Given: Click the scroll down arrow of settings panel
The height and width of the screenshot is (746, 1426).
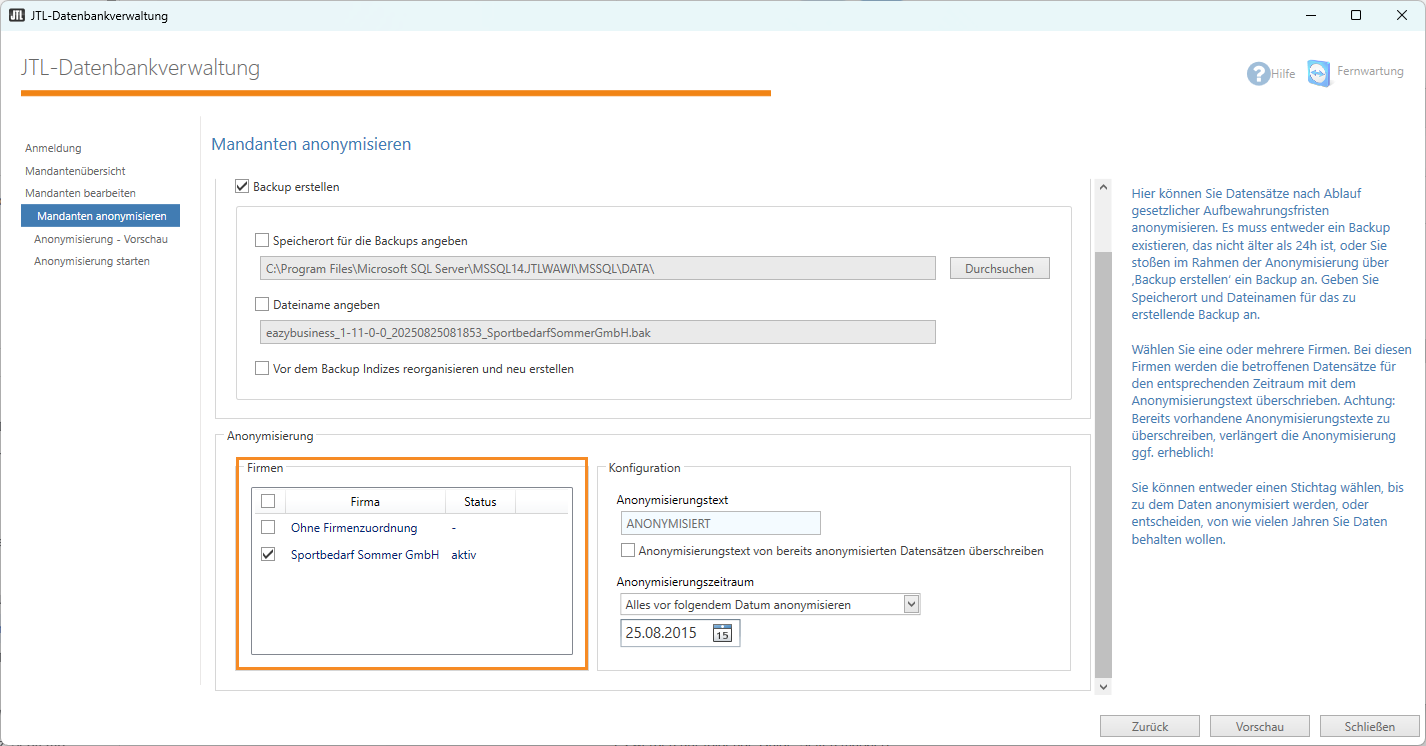Looking at the screenshot, I should (1103, 686).
